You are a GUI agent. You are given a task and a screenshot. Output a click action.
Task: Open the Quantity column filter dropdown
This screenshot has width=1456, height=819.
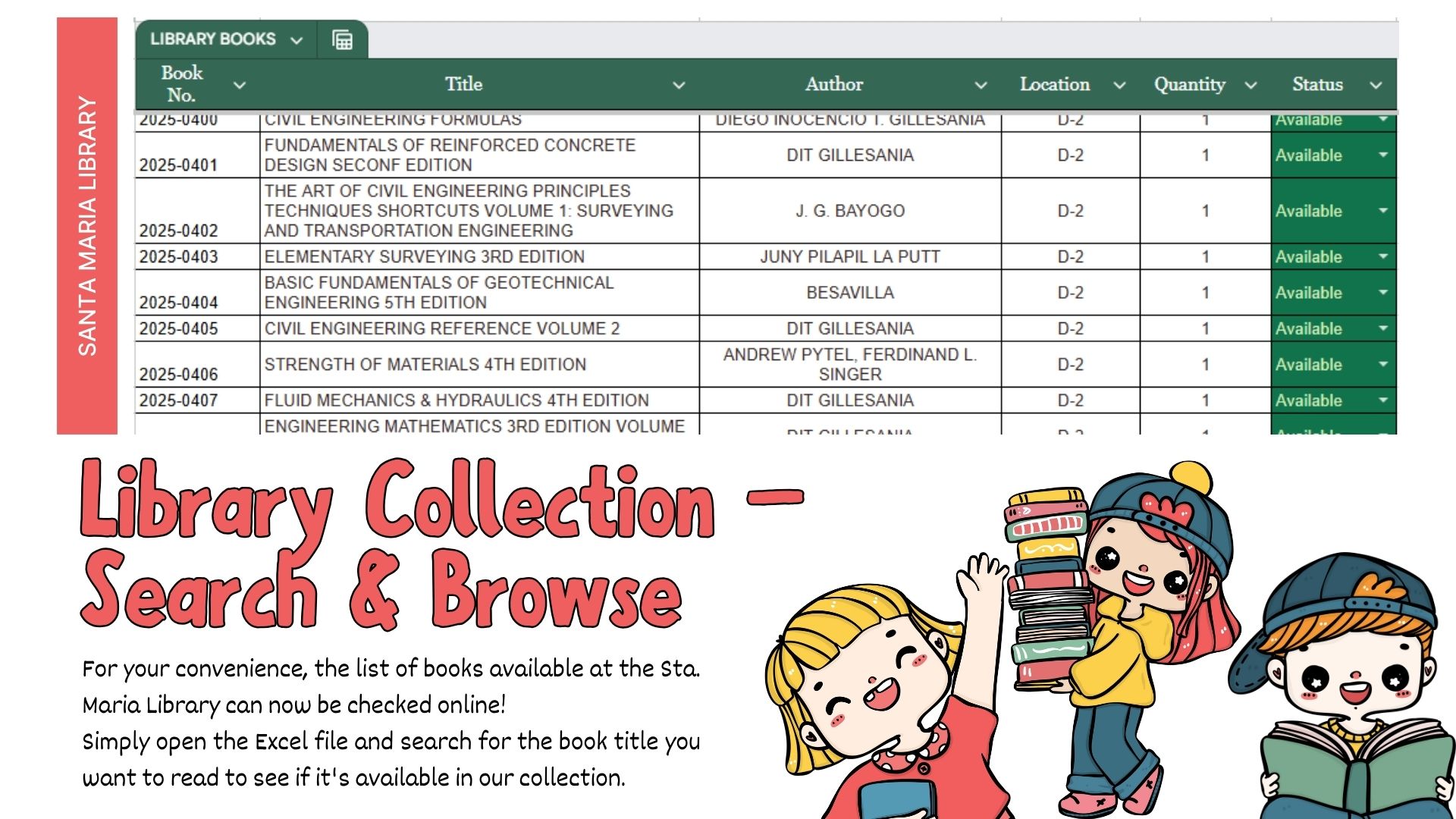[1250, 85]
